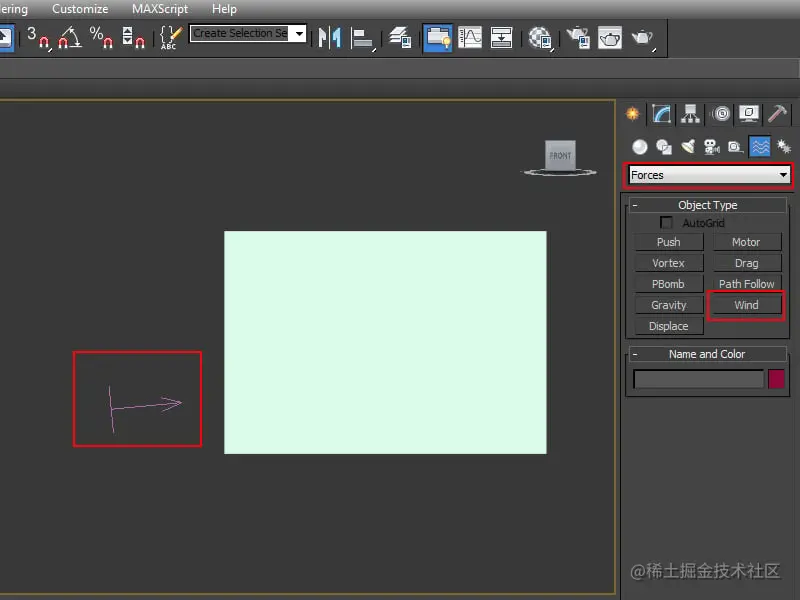Toggle the Spinner Snap tool
Image resolution: width=800 pixels, height=600 pixels.
click(x=133, y=38)
